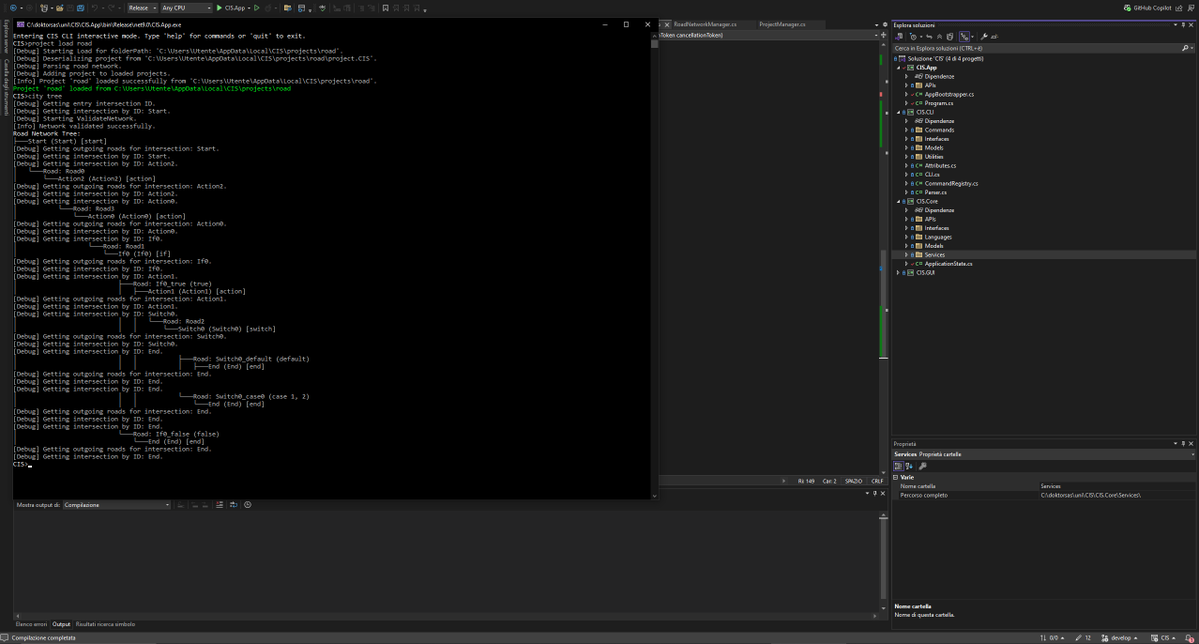Click the develop branch in the status bar
The image size is (1199, 644).
coord(1119,638)
